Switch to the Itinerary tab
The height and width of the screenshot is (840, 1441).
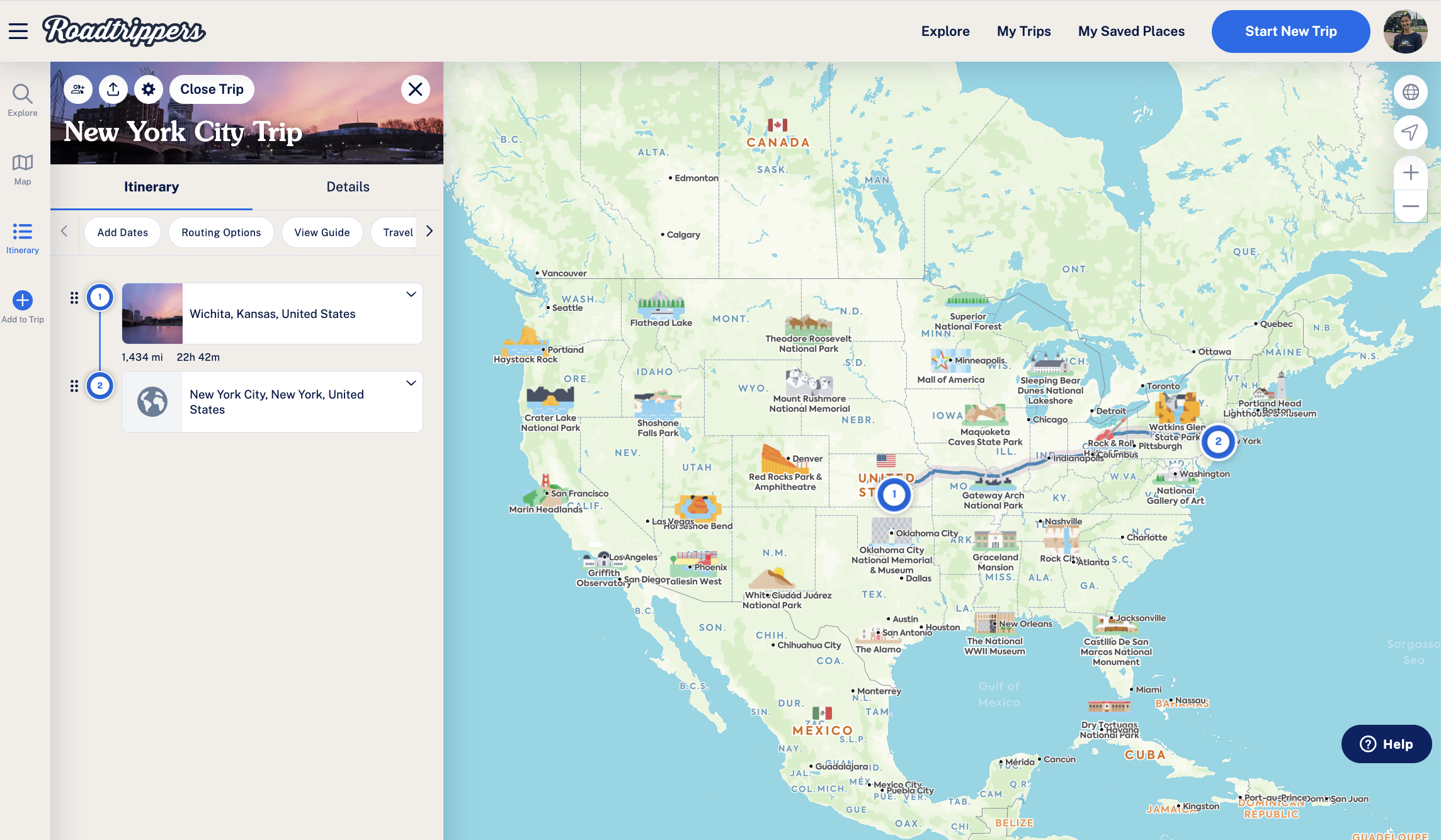coord(151,187)
